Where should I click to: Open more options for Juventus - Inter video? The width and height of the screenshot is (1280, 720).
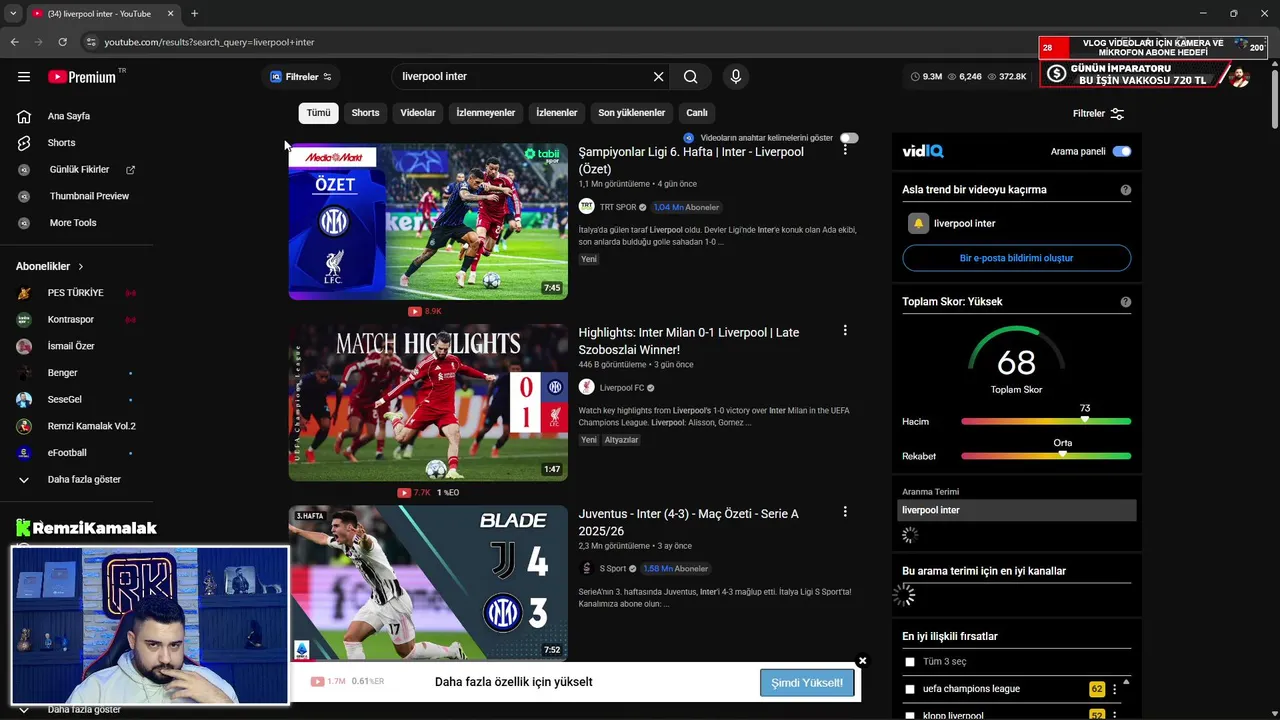pos(845,511)
